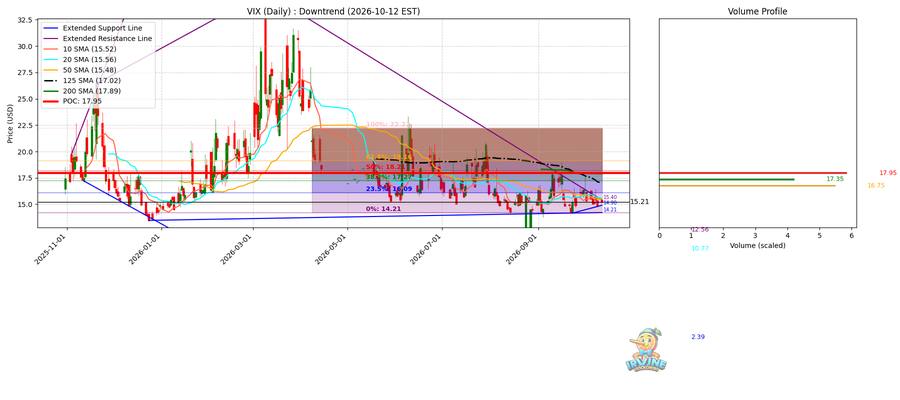The height and width of the screenshot is (400, 900).
Task: Click the orange 16.75 volume bar
Action: coord(747,185)
